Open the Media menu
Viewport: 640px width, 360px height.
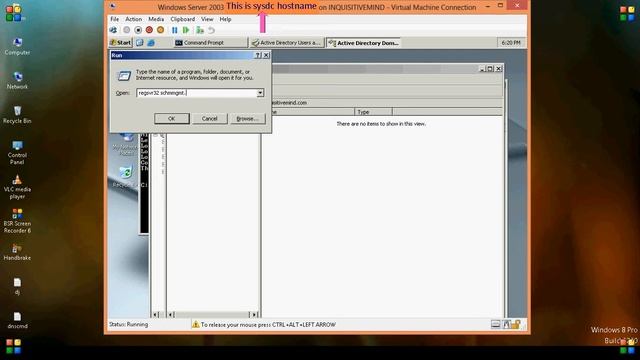(x=156, y=19)
